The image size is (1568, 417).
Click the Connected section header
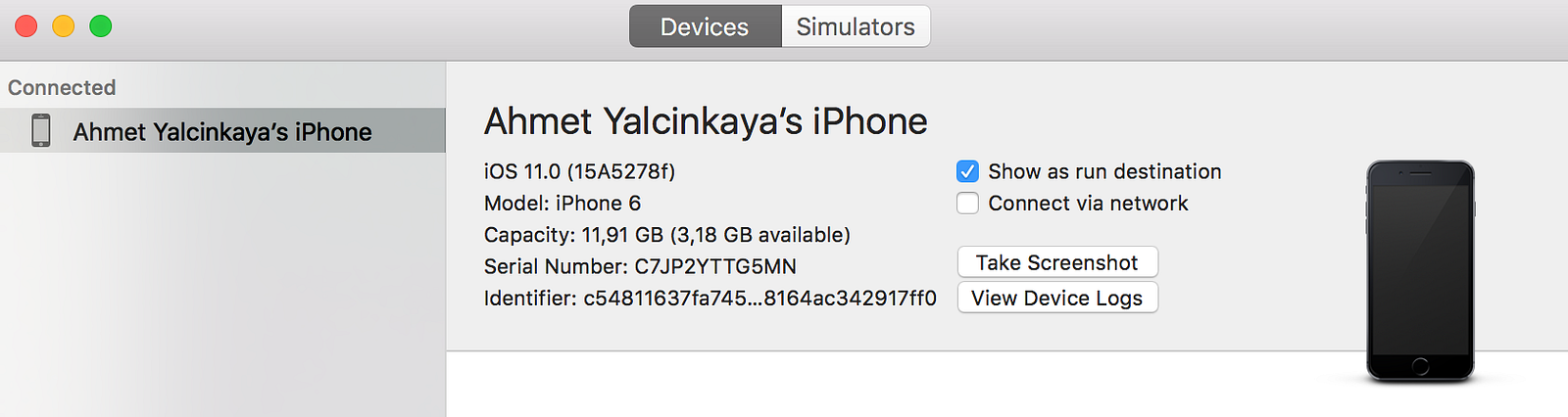coord(62,88)
